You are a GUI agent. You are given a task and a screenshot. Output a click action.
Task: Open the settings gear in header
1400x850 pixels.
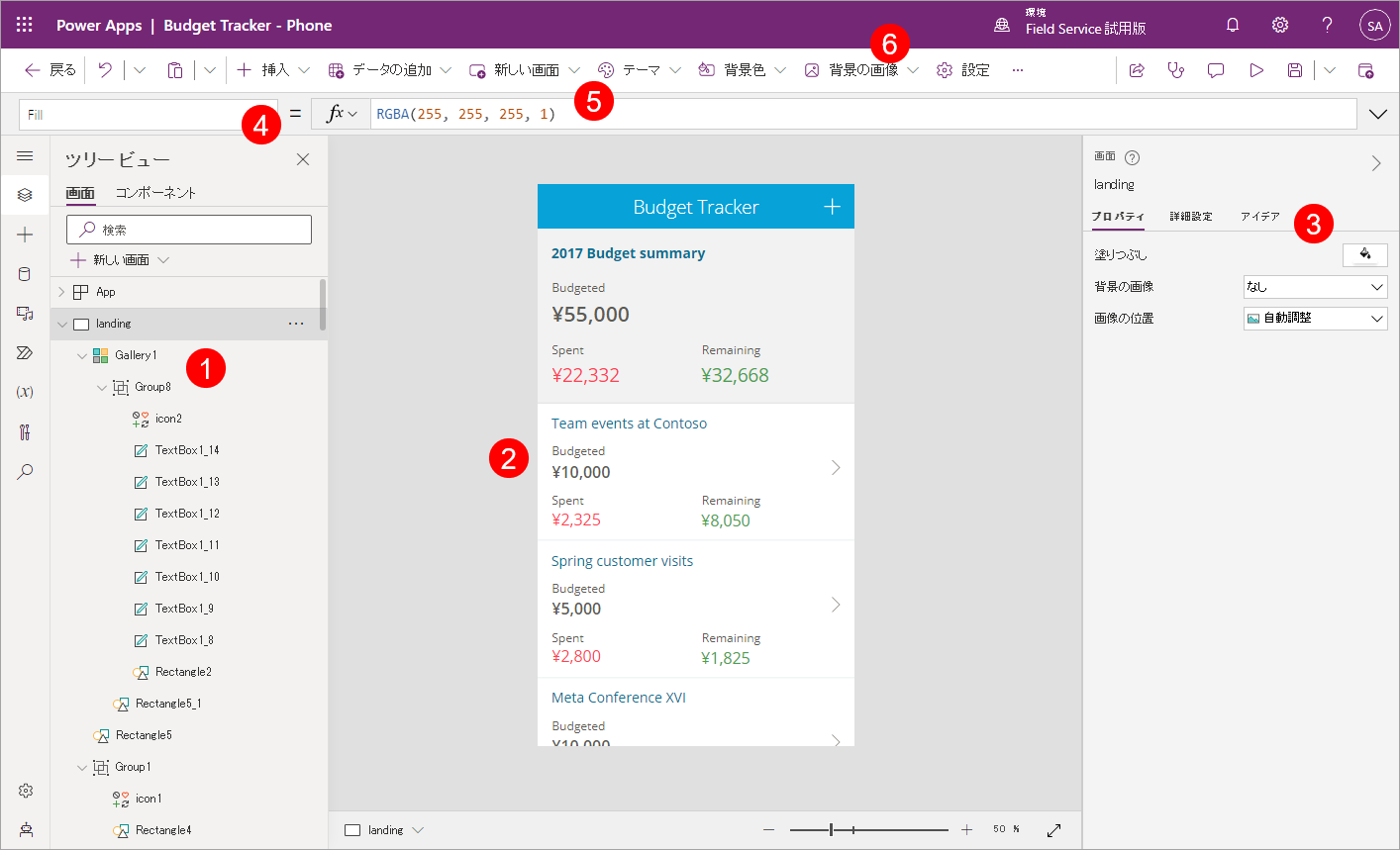(1280, 25)
